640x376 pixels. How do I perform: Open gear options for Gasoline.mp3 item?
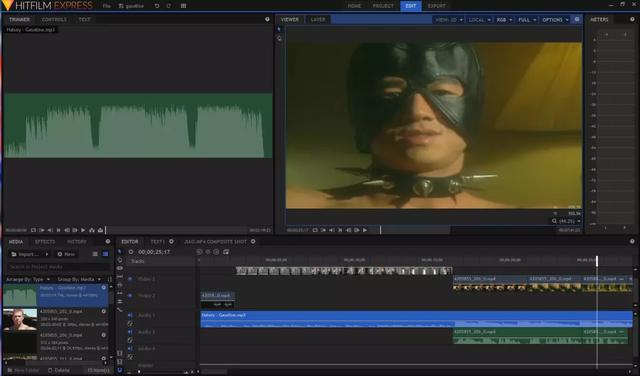pos(104,288)
